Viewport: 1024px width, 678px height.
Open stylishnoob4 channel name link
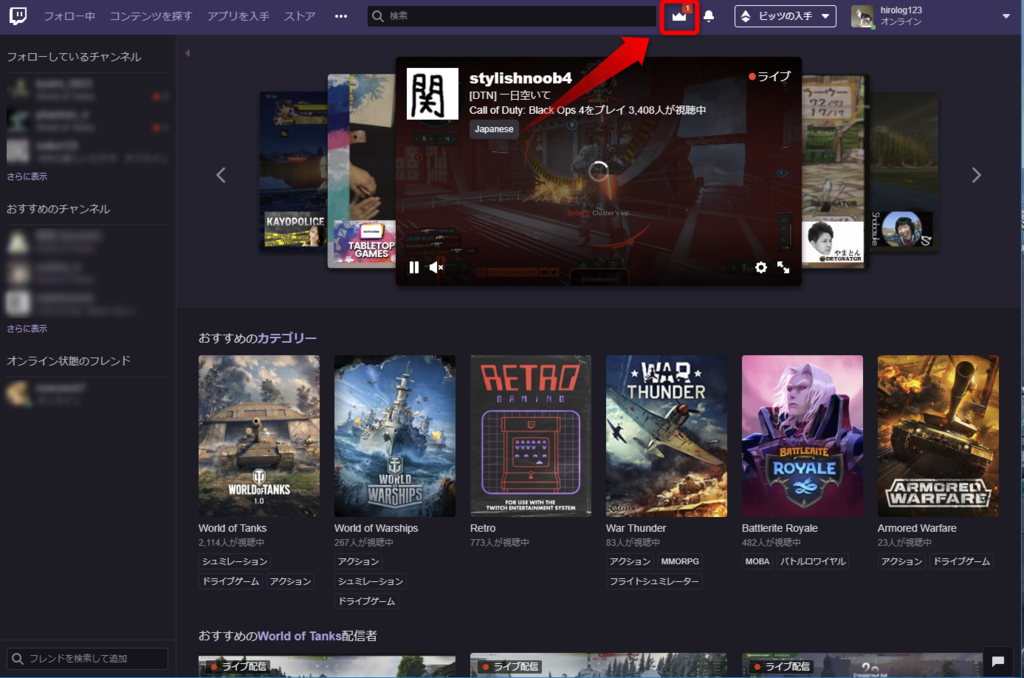click(520, 78)
